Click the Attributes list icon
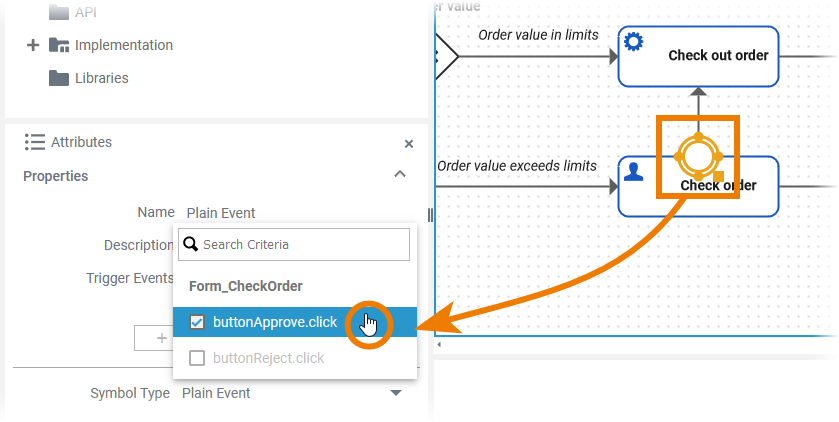Viewport: 839px width, 422px height. [x=35, y=142]
